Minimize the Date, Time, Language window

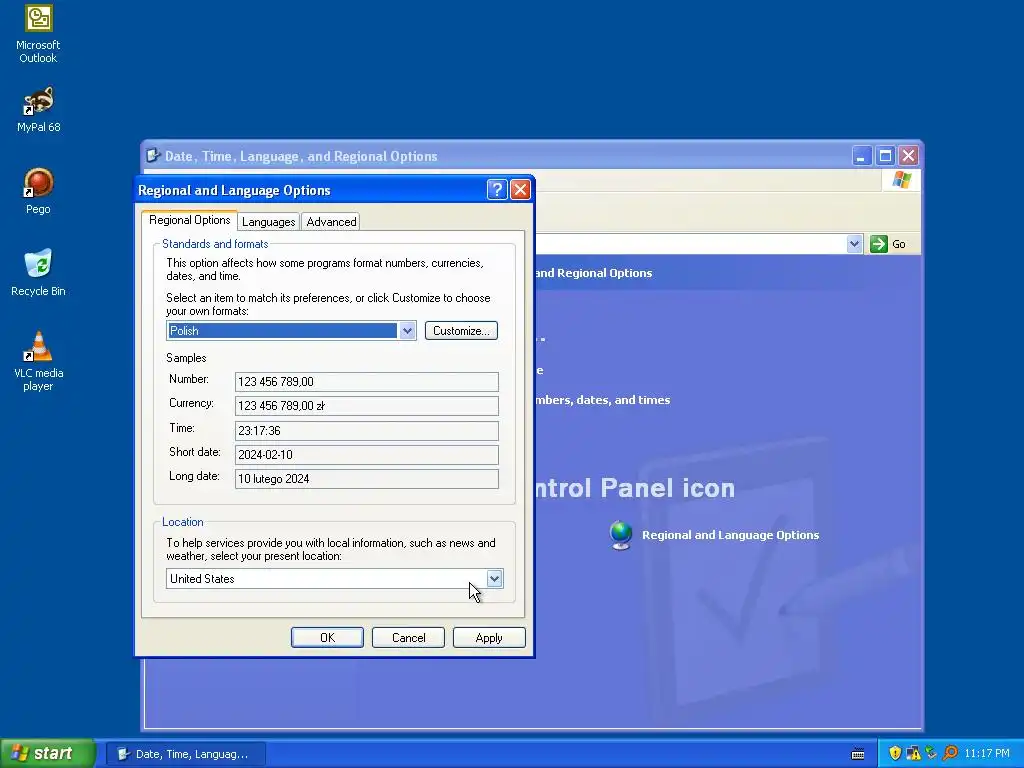(861, 155)
